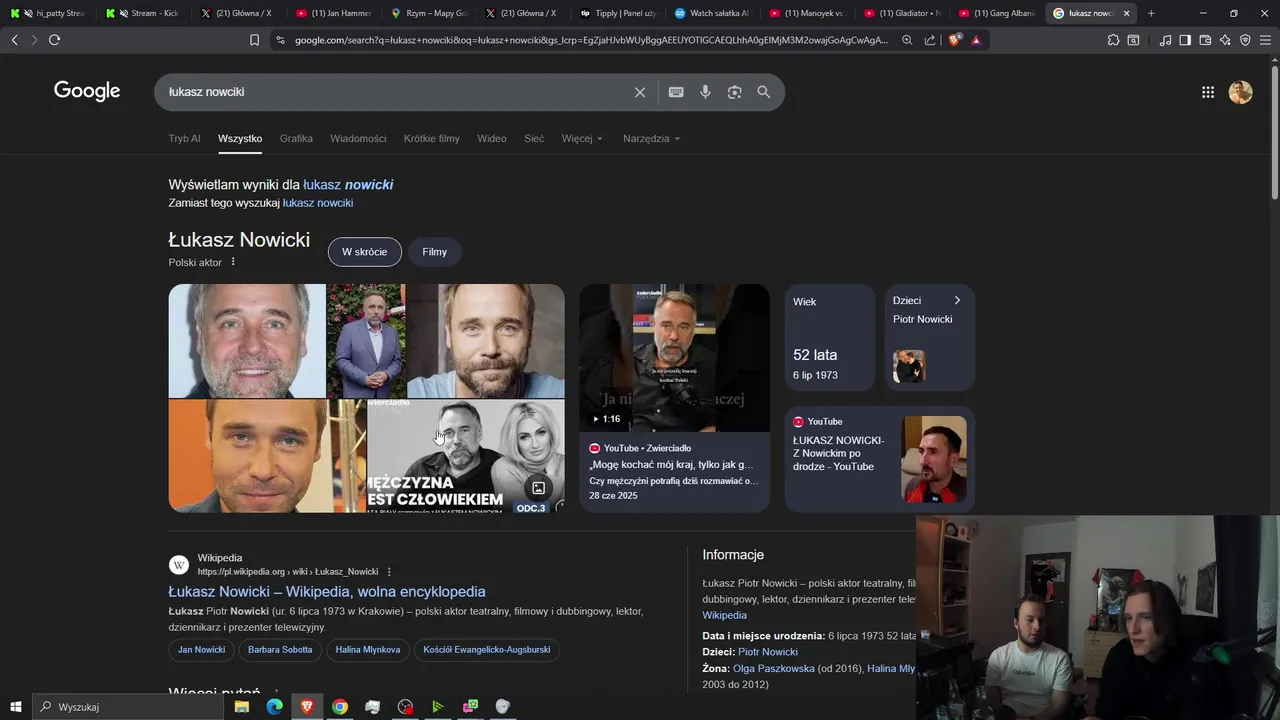Open the Wikipedia link in Informacje panel
The image size is (1280, 720).
point(724,616)
